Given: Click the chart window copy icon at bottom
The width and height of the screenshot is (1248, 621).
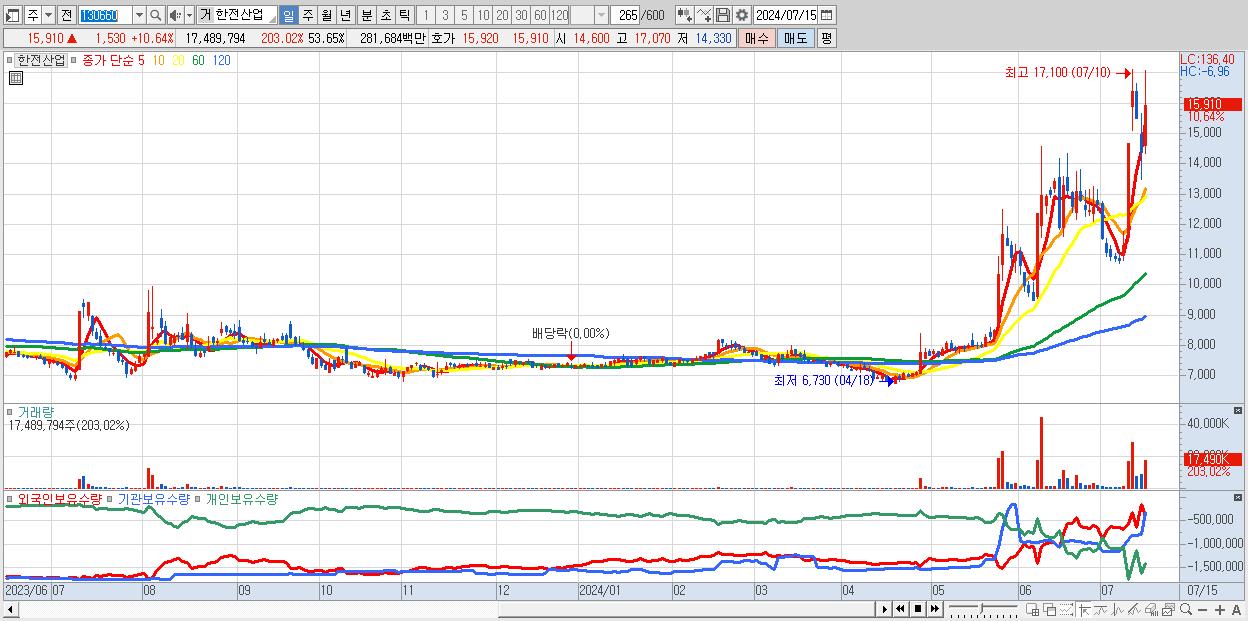Looking at the screenshot, I should [1168, 609].
